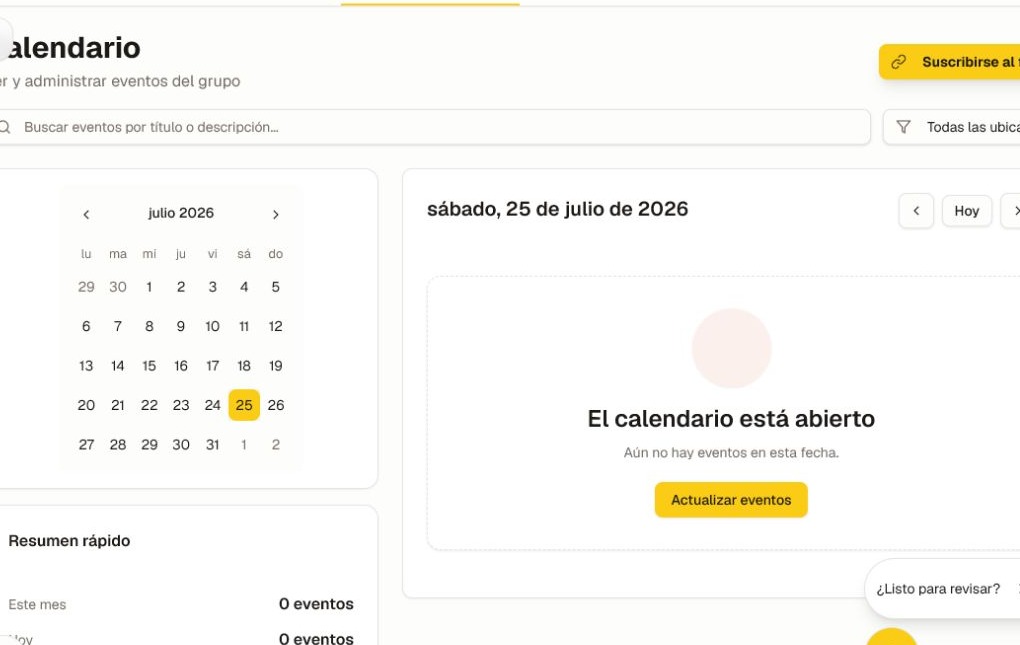Go to previous month in mini calendar
The image size is (1020, 645).
(86, 215)
